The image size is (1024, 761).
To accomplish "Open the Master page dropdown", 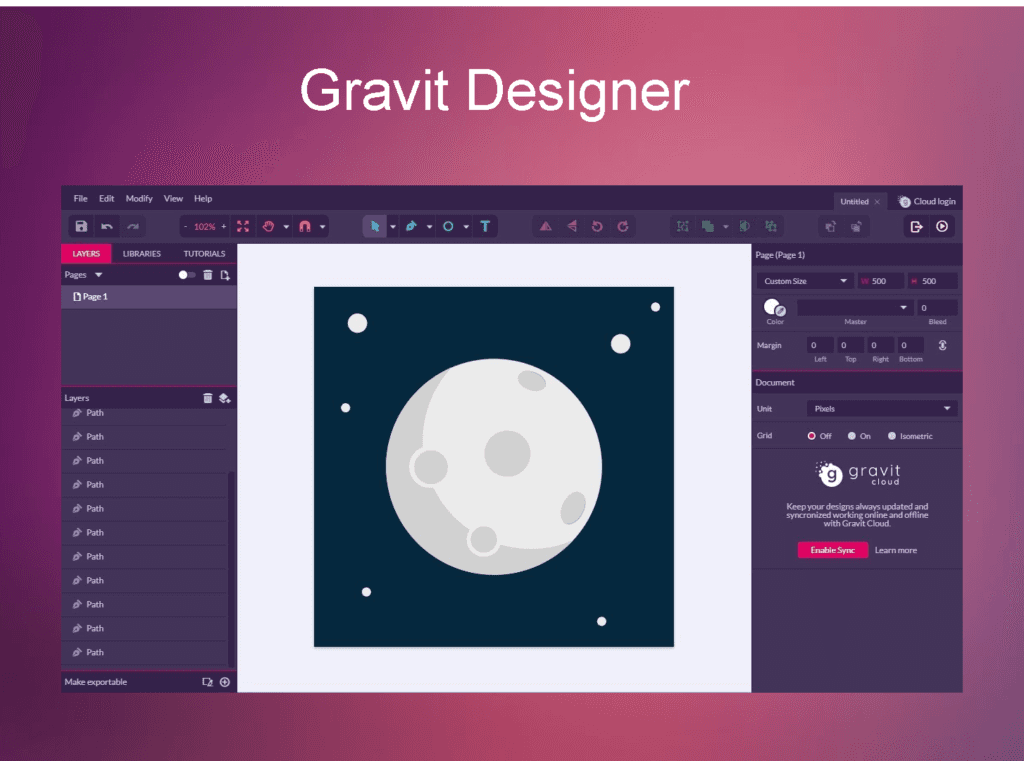I will point(854,308).
